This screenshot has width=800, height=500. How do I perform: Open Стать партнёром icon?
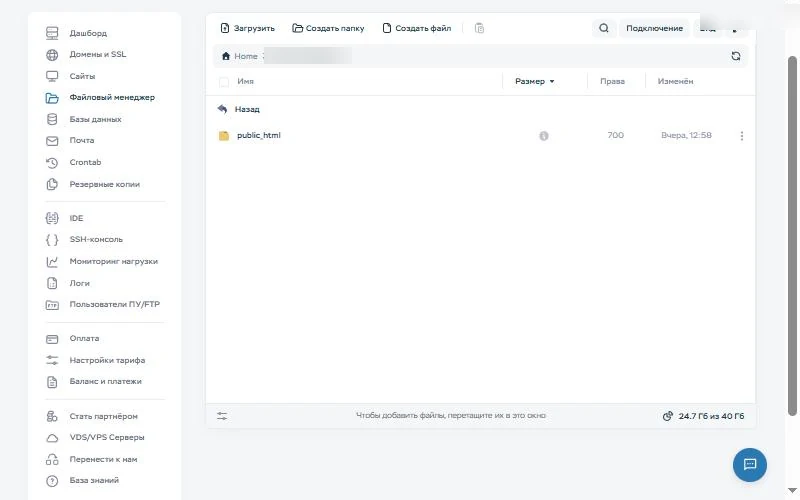pyautogui.click(x=52, y=417)
